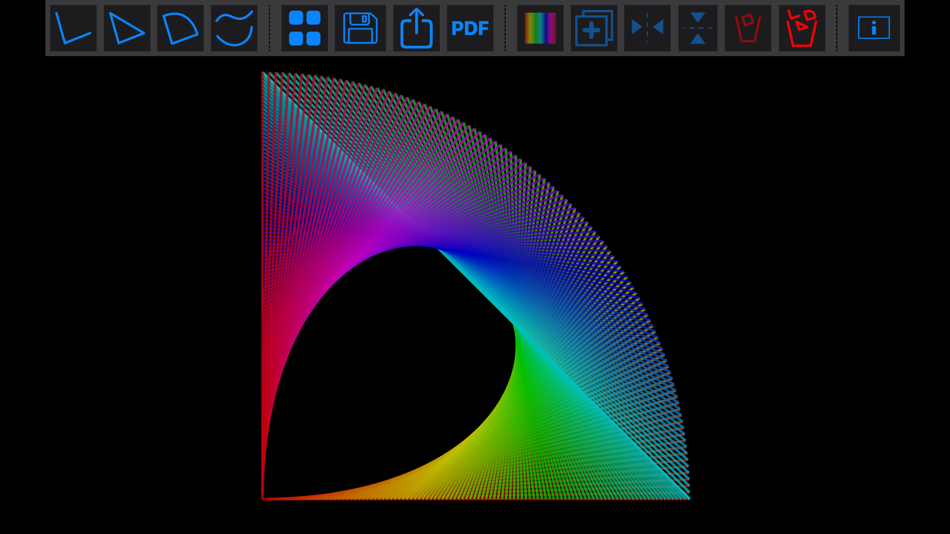
Task: Flip the shape vertically
Action: coord(698,28)
